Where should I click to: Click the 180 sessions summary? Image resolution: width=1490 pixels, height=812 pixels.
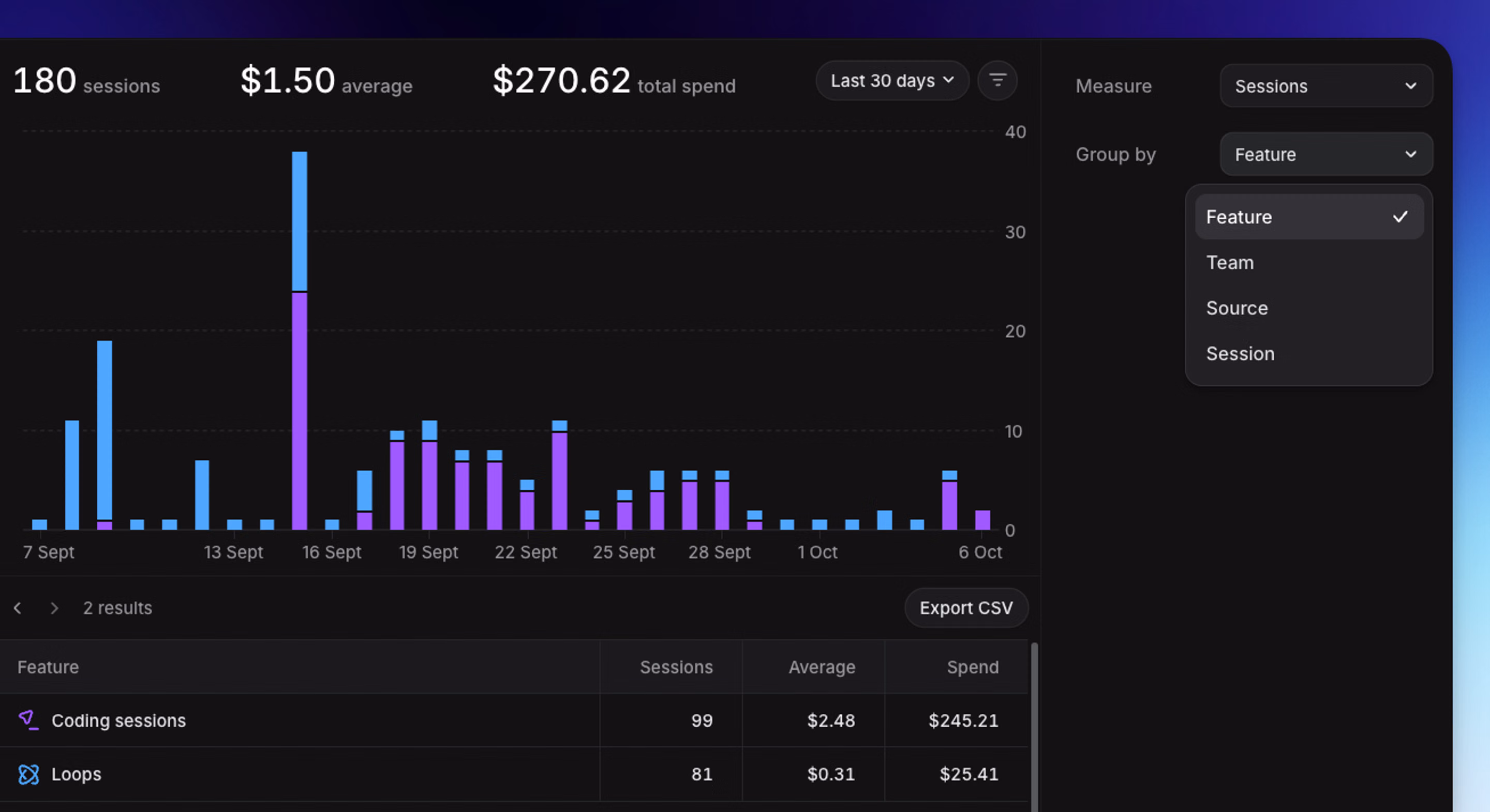[86, 80]
